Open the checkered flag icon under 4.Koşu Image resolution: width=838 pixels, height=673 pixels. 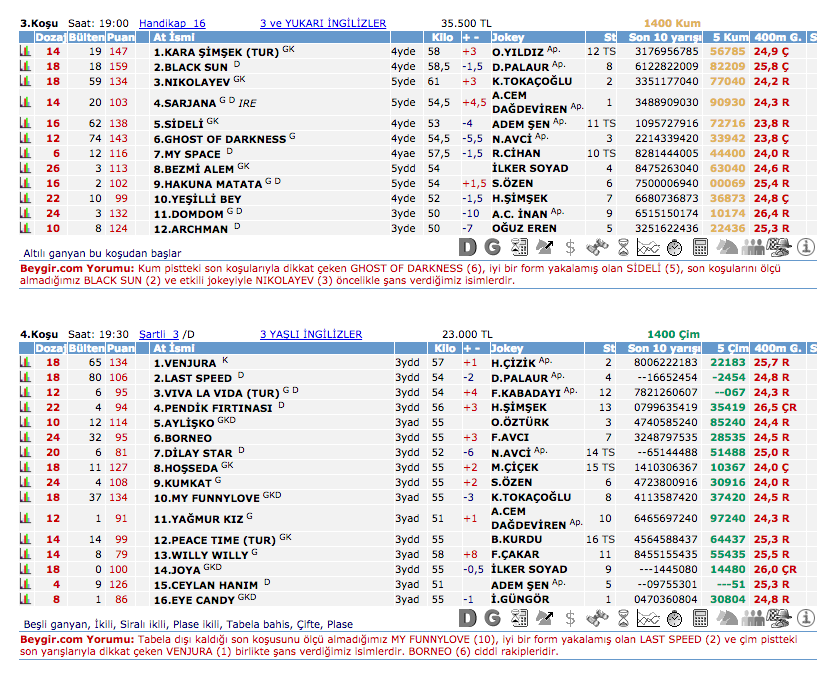pyautogui.click(x=779, y=617)
